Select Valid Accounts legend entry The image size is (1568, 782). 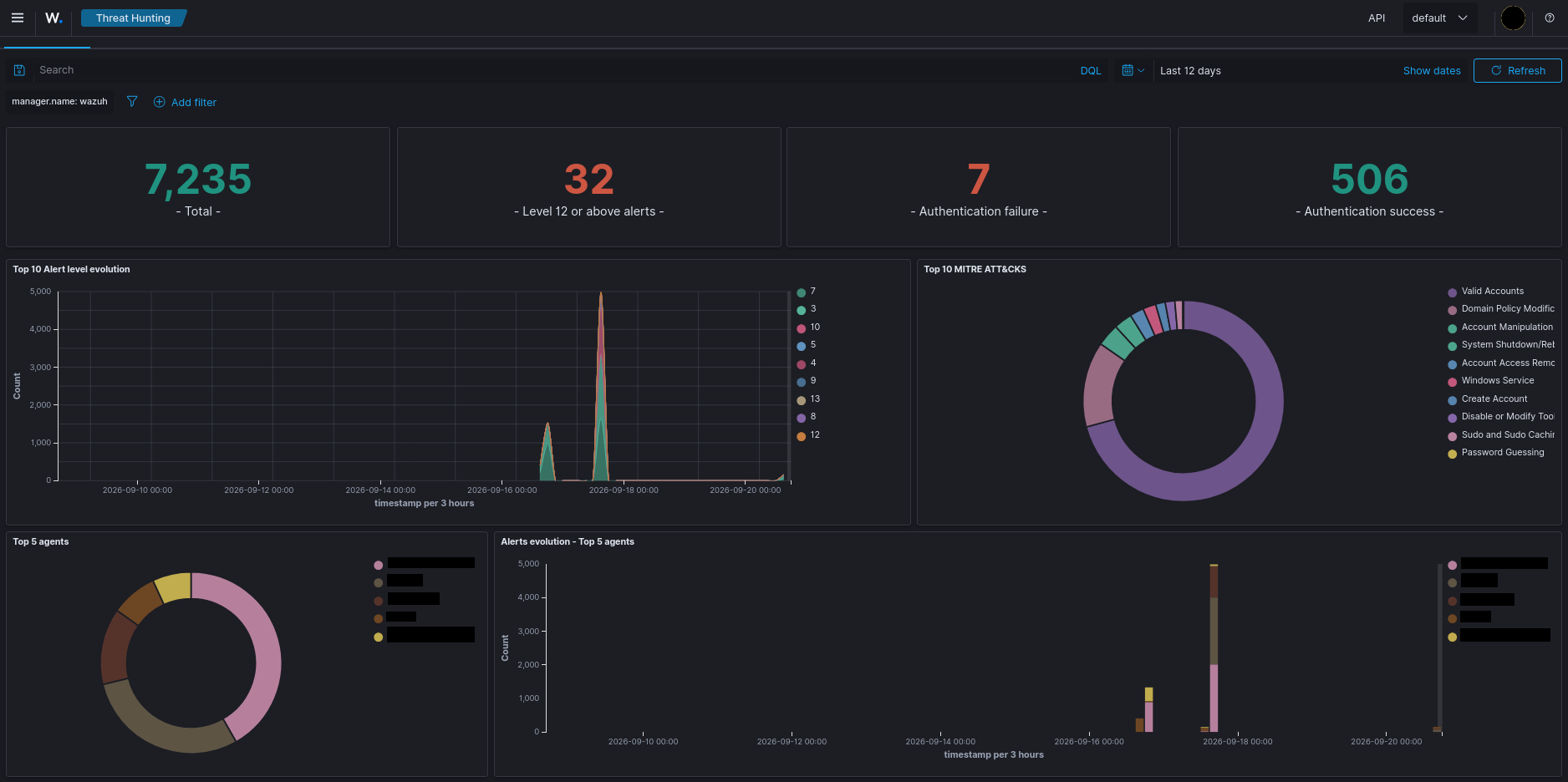point(1486,292)
